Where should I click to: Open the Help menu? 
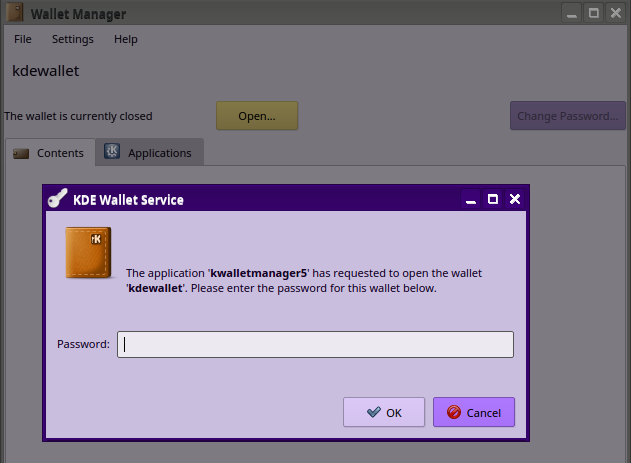[126, 39]
